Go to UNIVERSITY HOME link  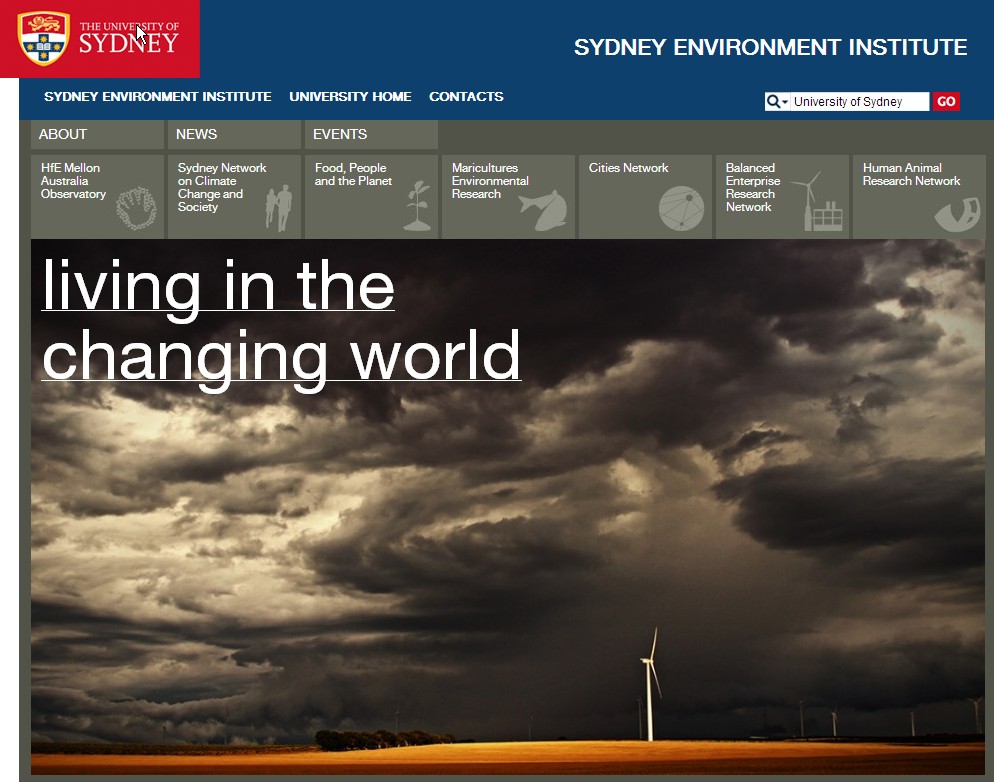coord(350,97)
